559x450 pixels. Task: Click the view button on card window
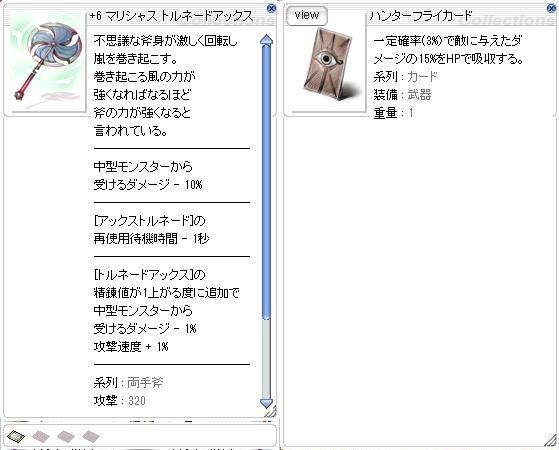point(307,16)
